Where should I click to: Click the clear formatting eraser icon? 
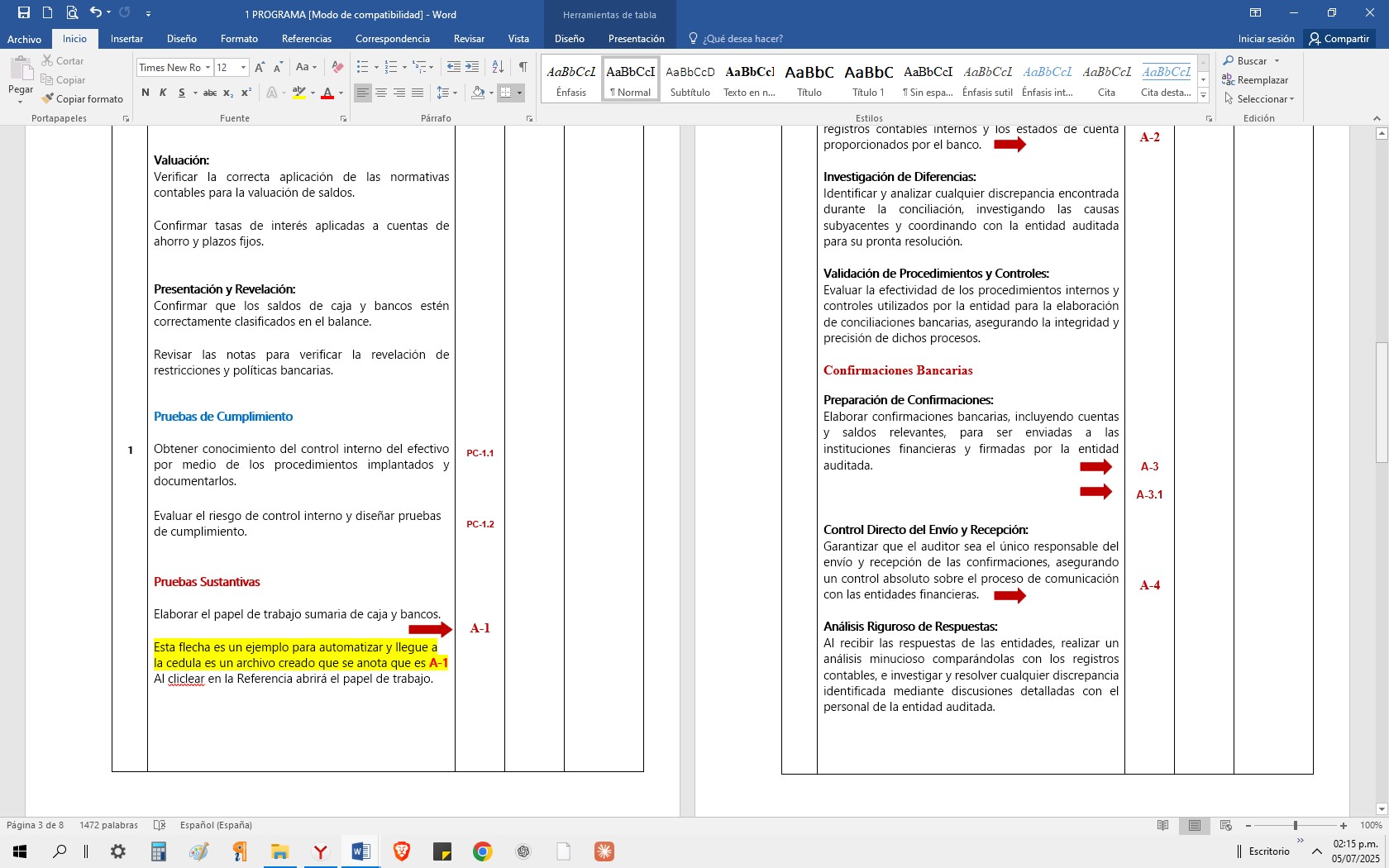pyautogui.click(x=337, y=68)
